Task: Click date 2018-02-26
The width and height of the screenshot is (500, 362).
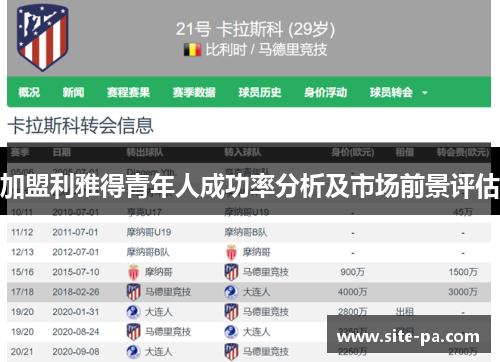Action: [76, 292]
